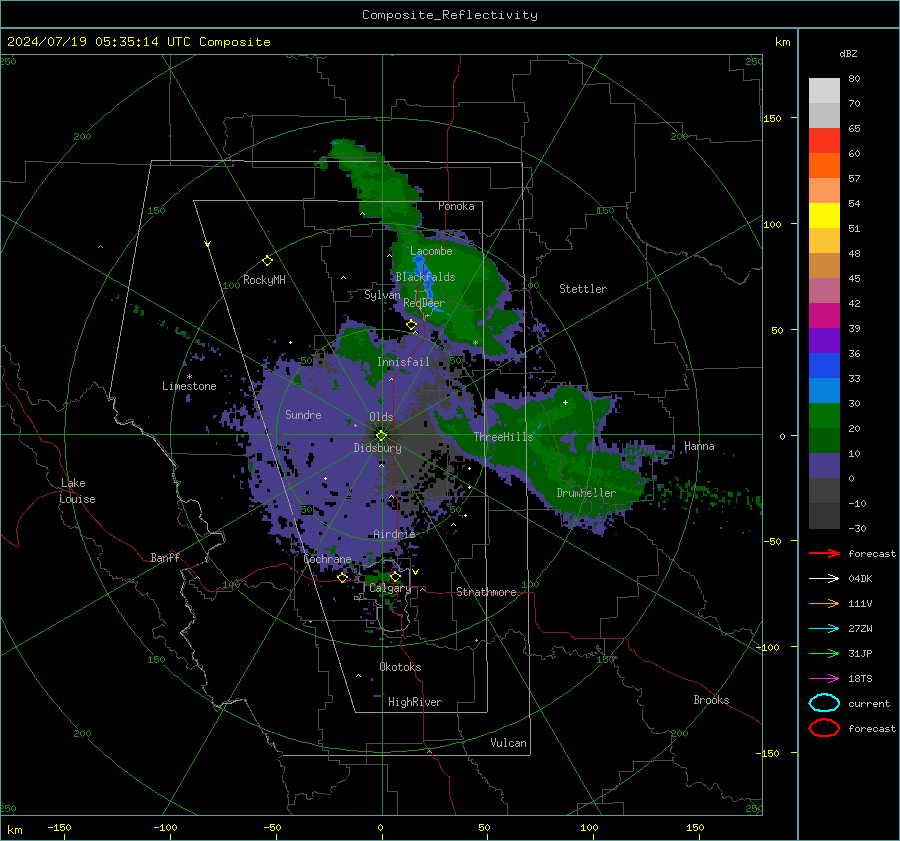Click the magenta 39-42 dBZ legend swatch
Screen dimensions: 900x841
[x=824, y=315]
